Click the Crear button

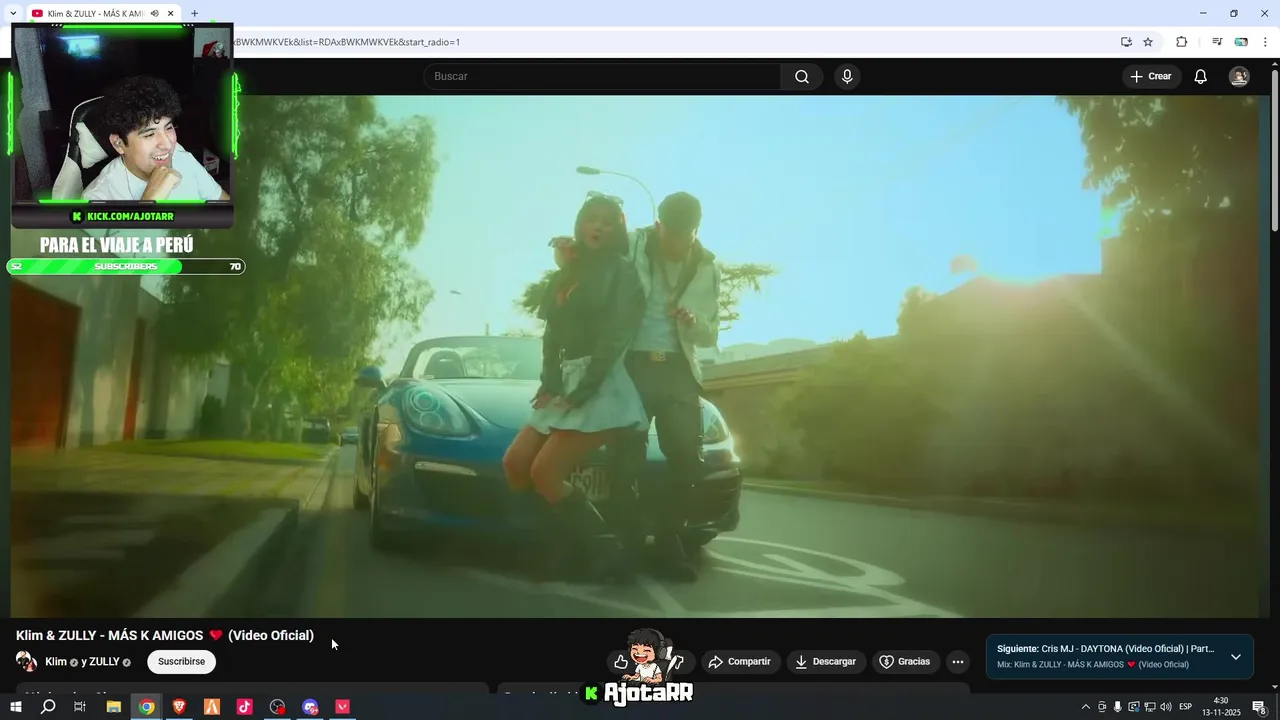point(1151,77)
